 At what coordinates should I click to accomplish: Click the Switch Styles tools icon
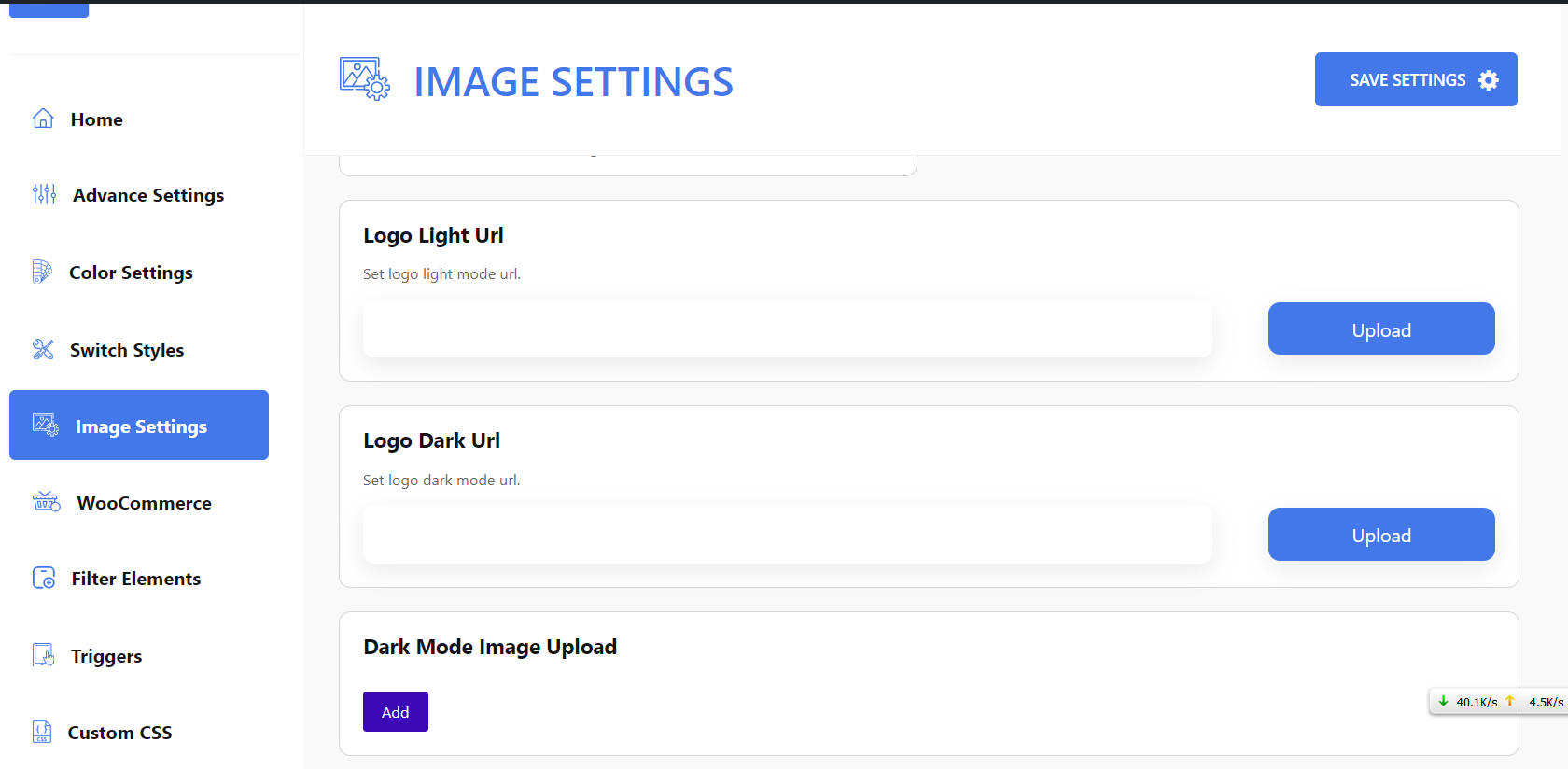[43, 349]
